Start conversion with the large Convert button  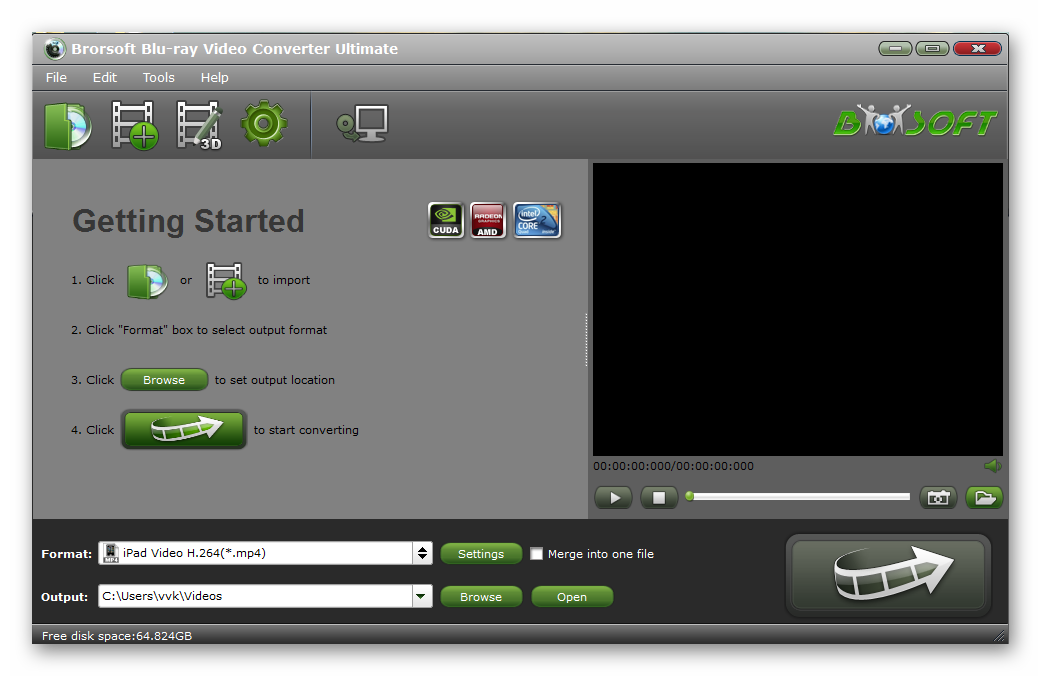click(888, 574)
